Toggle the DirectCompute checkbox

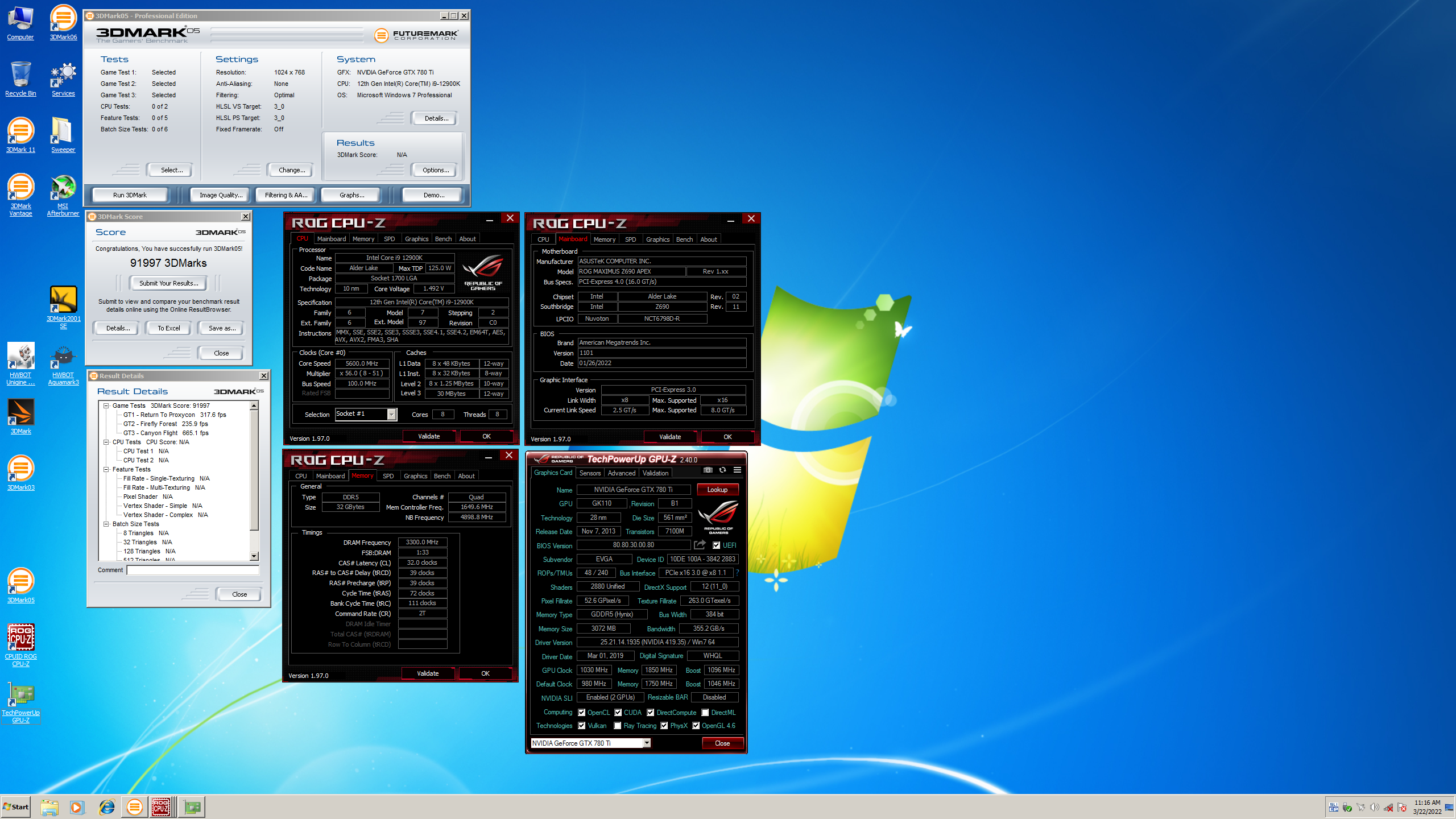point(651,713)
